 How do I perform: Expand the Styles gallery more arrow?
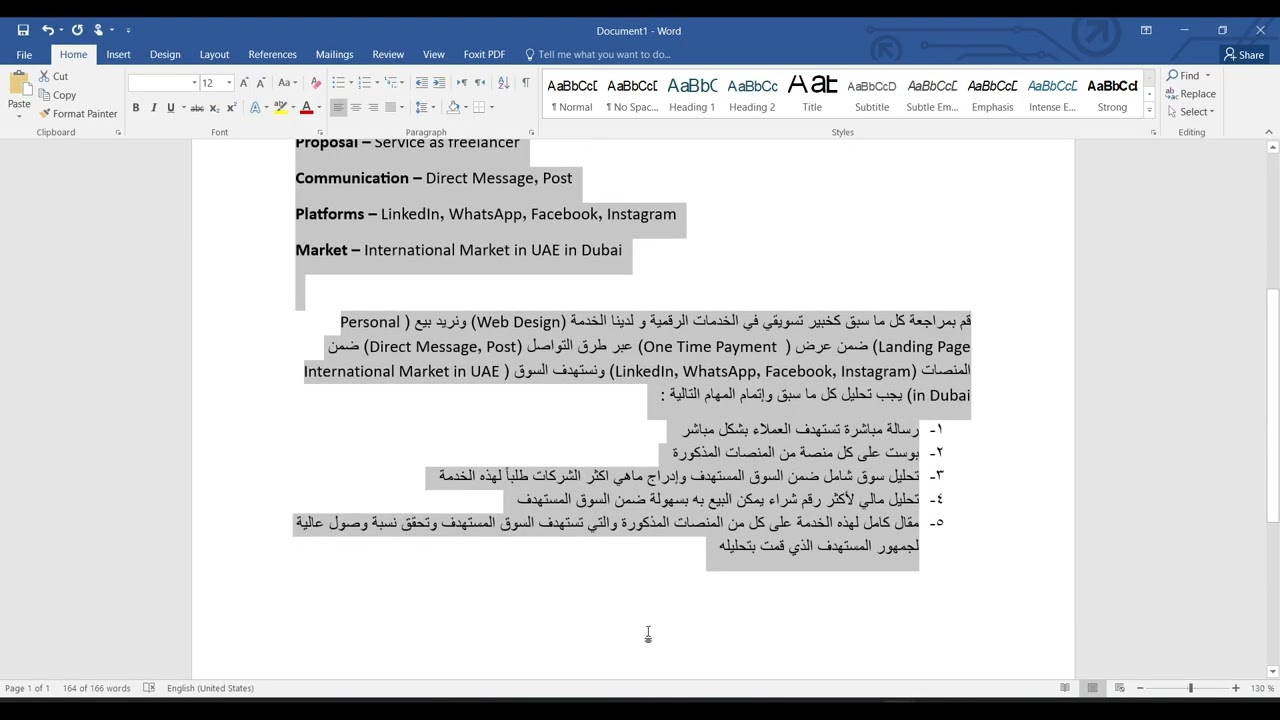(x=1150, y=111)
